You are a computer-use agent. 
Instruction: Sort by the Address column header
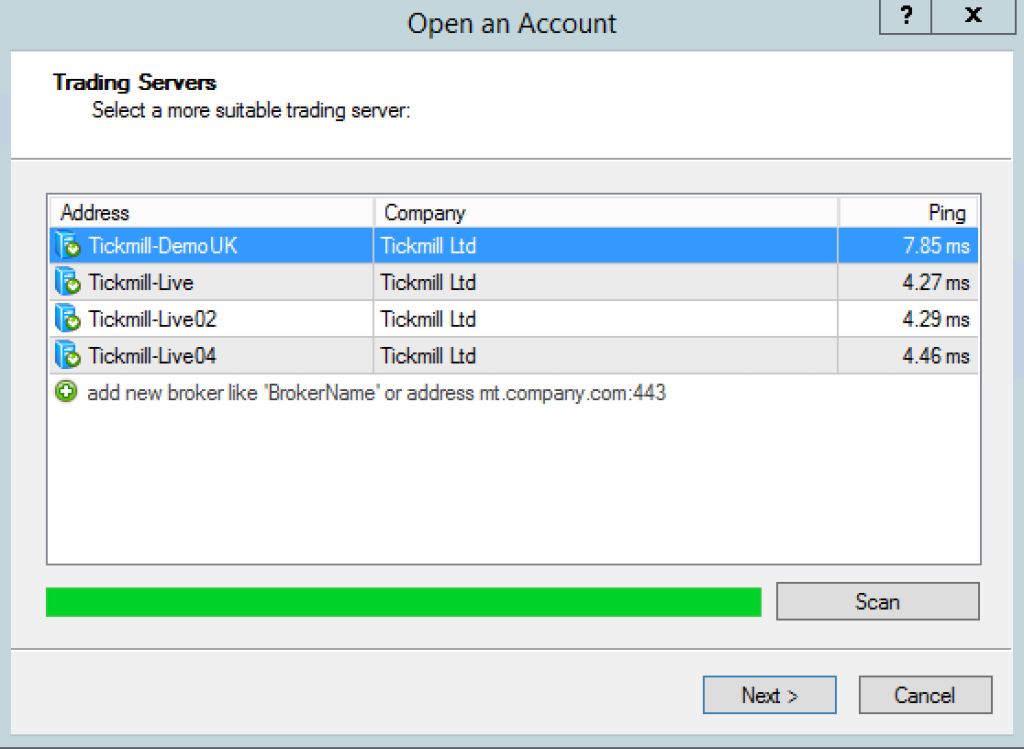211,213
